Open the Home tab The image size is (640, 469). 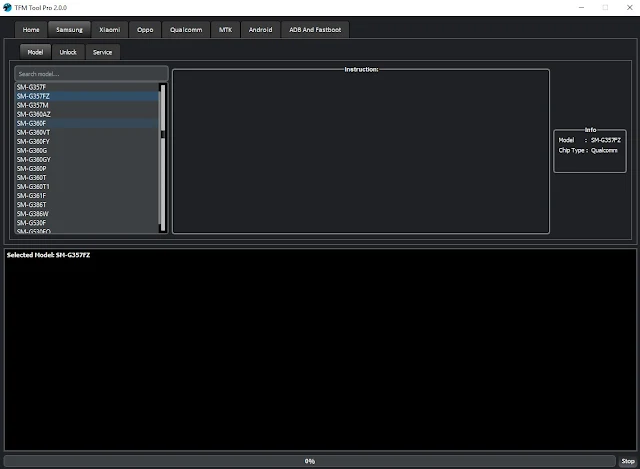tap(31, 30)
